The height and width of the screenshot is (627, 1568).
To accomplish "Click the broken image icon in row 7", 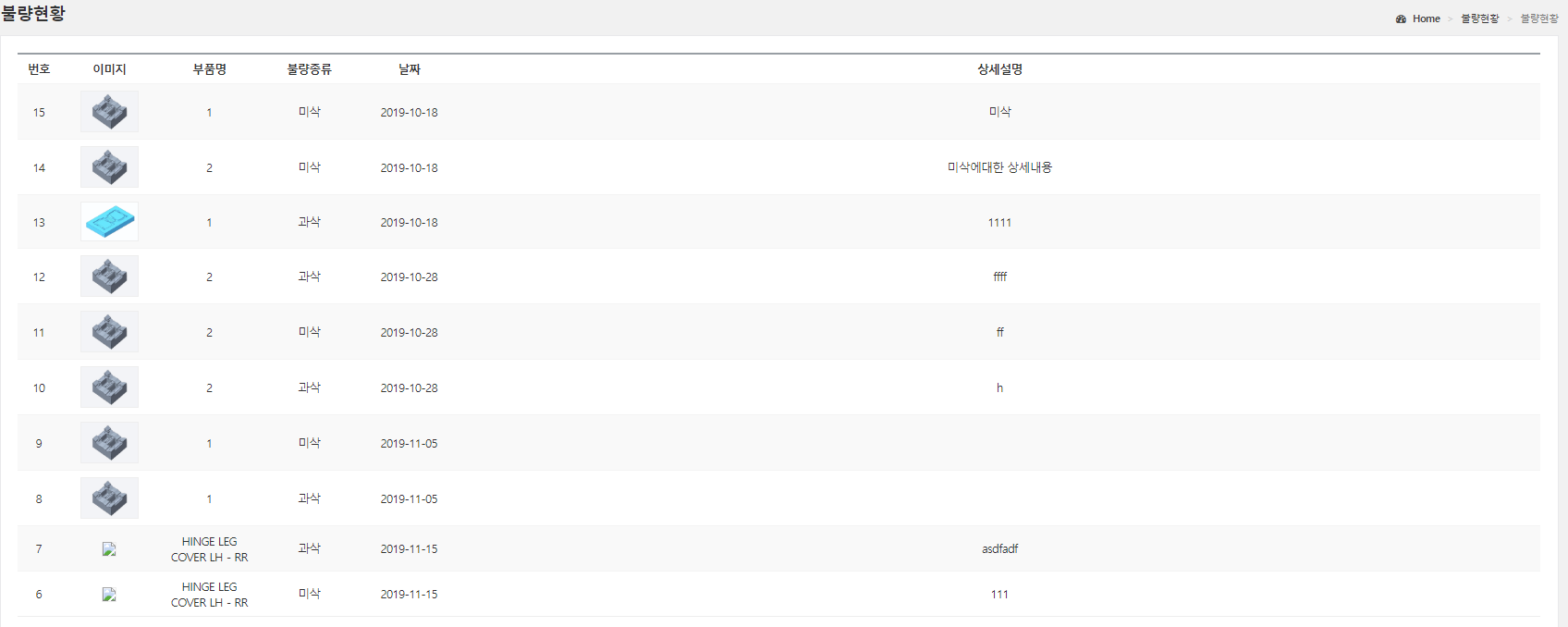I will 109,549.
